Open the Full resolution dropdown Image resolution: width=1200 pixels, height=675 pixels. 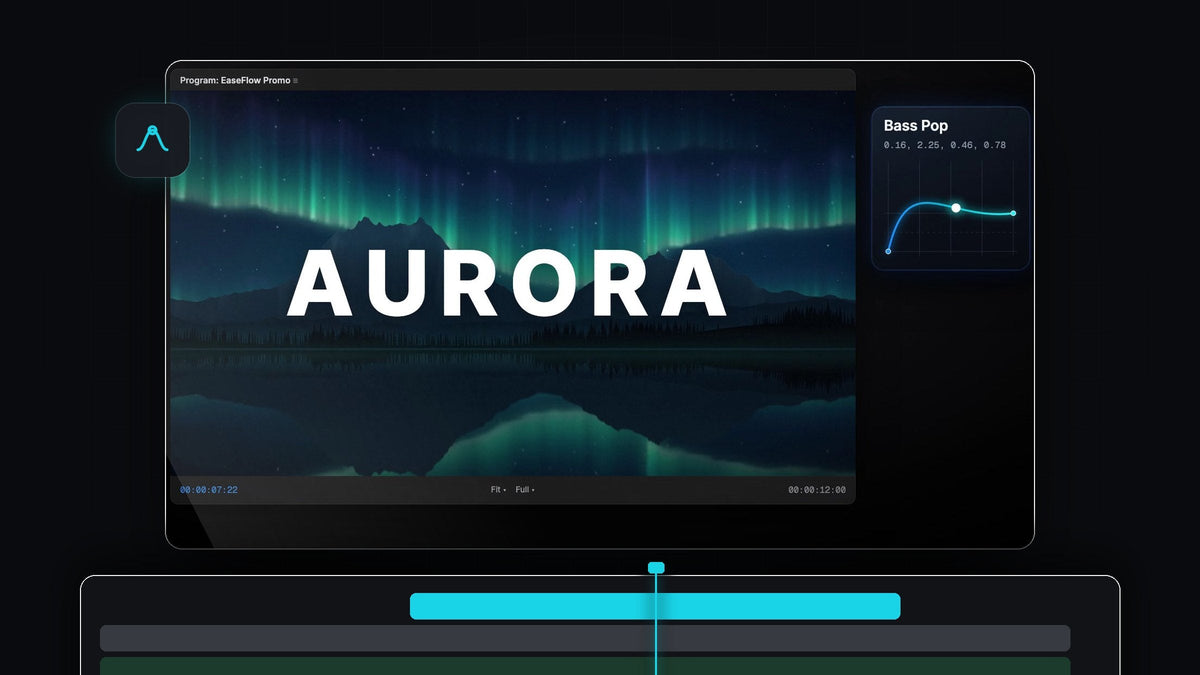coord(525,490)
